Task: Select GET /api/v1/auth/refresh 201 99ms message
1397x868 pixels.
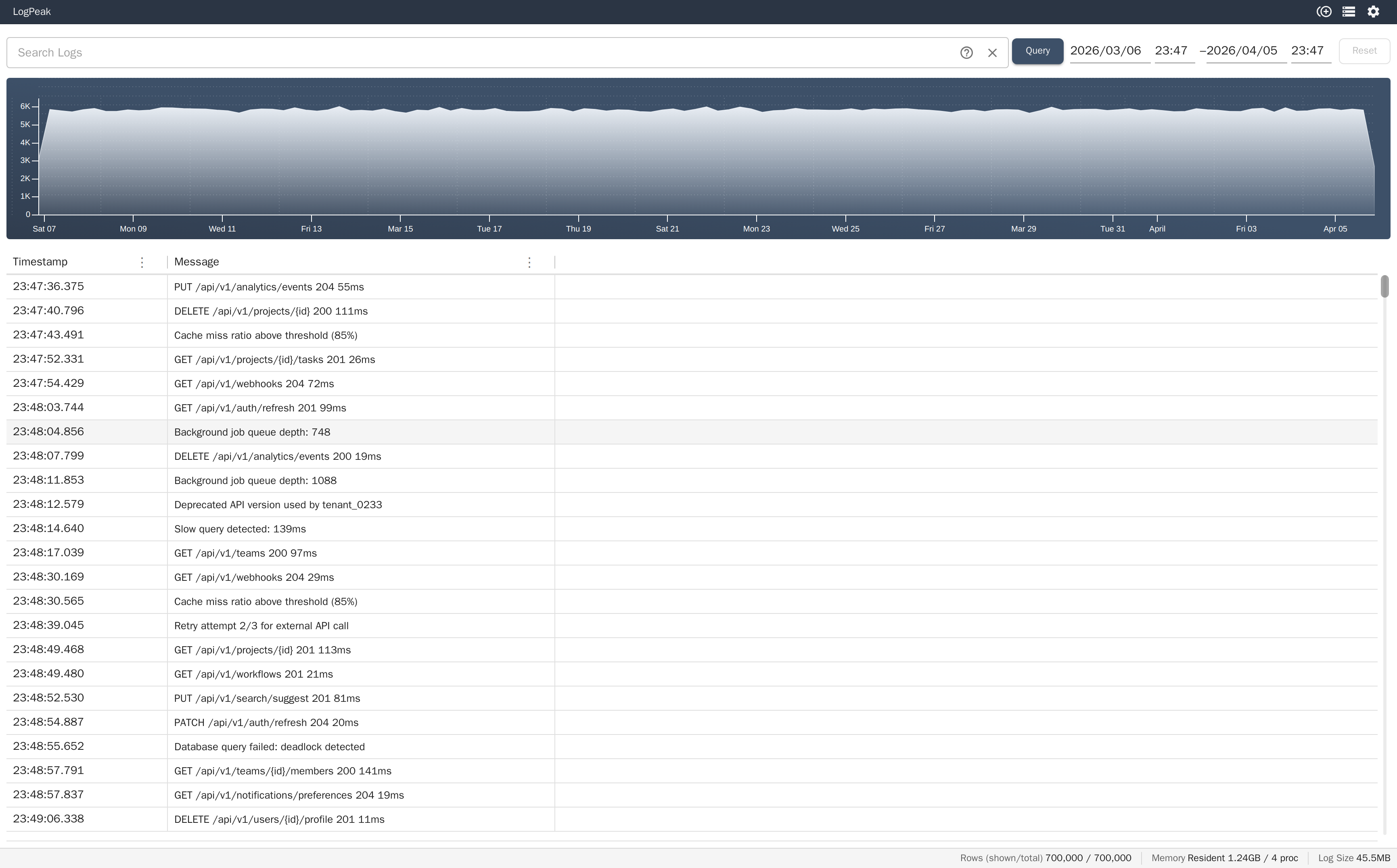Action: click(x=260, y=408)
